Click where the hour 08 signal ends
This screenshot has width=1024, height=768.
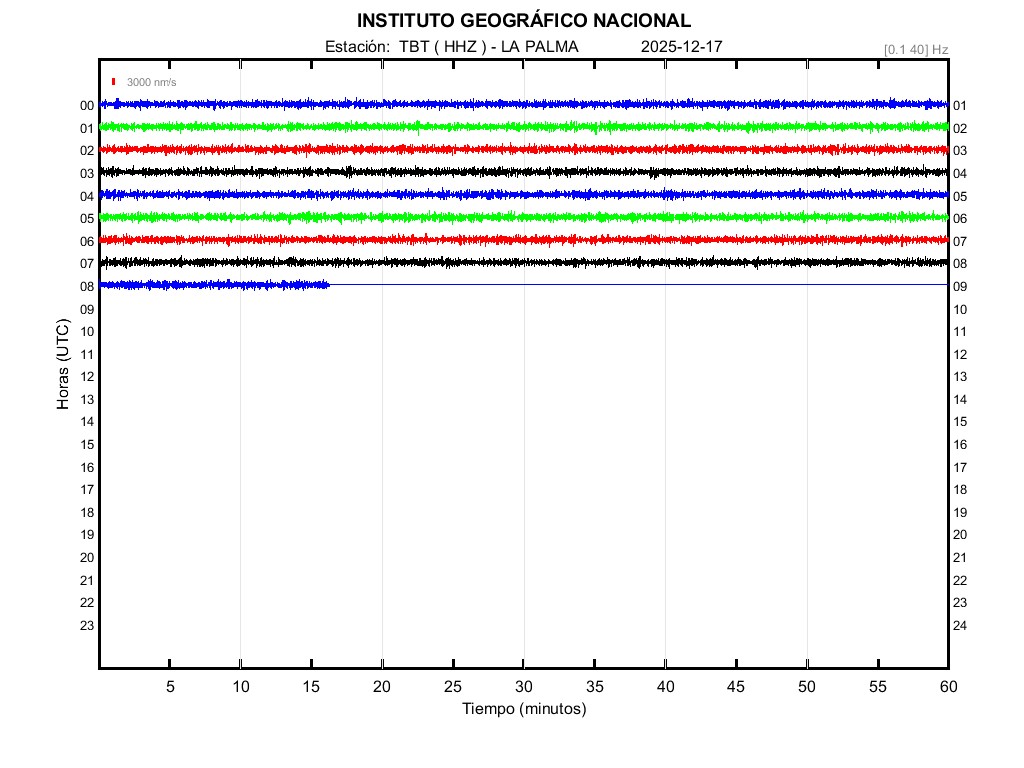329,285
